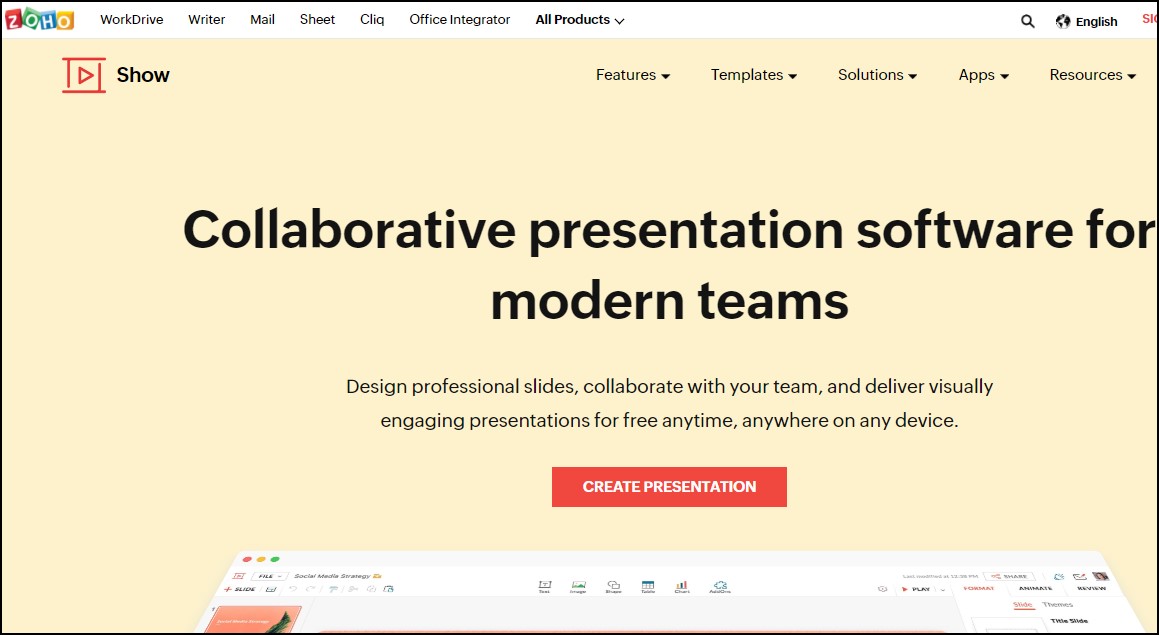Select the Image tool in the preview toolbar
This screenshot has width=1159, height=635.
click(578, 587)
